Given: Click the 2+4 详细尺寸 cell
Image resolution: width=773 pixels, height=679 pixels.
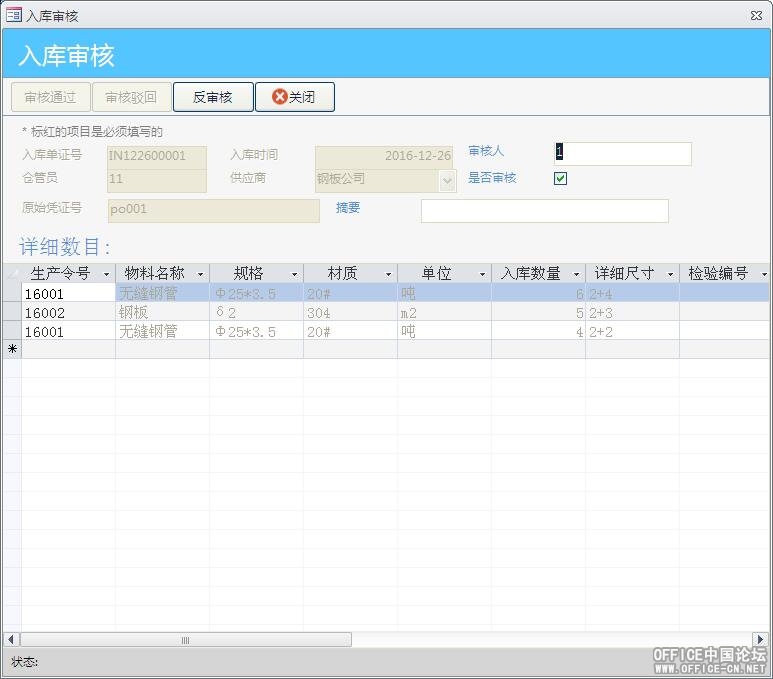Looking at the screenshot, I should 632,293.
